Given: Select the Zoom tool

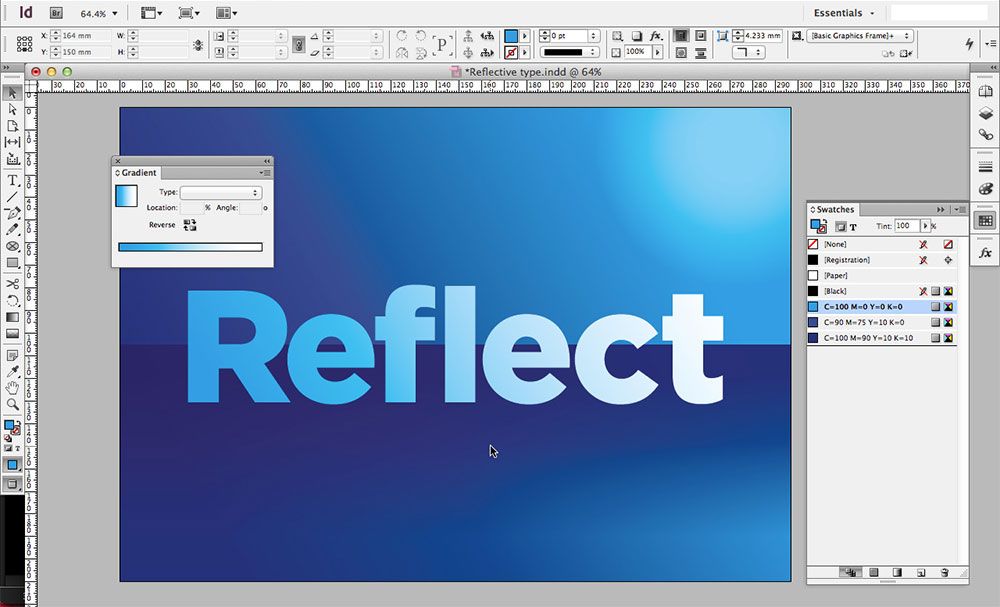Looking at the screenshot, I should [12, 404].
